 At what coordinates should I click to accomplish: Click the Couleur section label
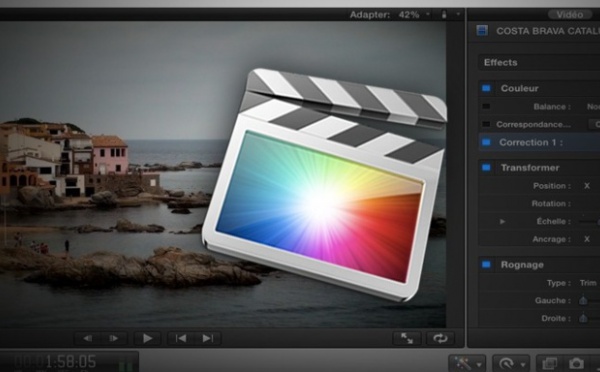click(x=519, y=88)
